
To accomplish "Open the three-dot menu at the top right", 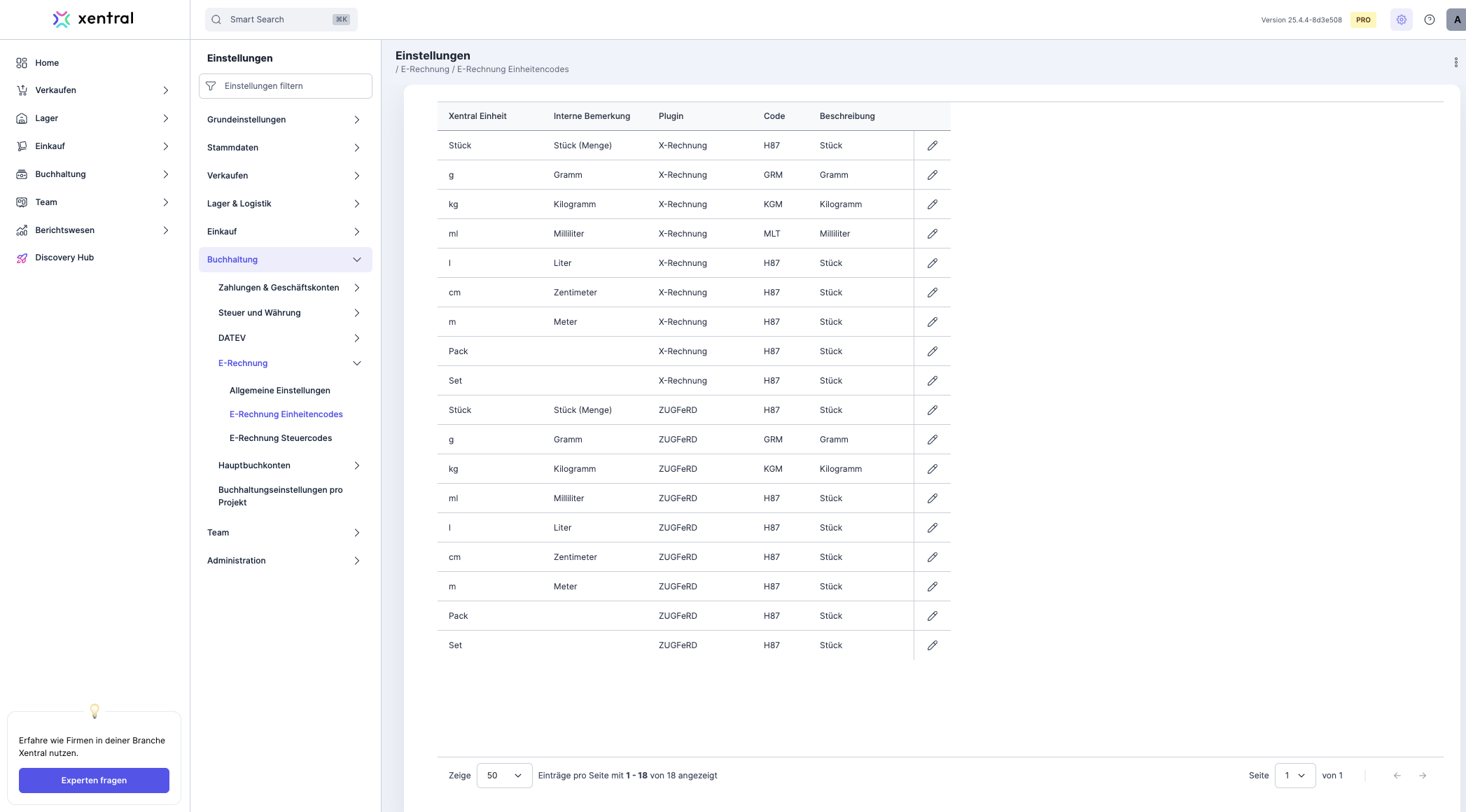I will tap(1455, 62).
